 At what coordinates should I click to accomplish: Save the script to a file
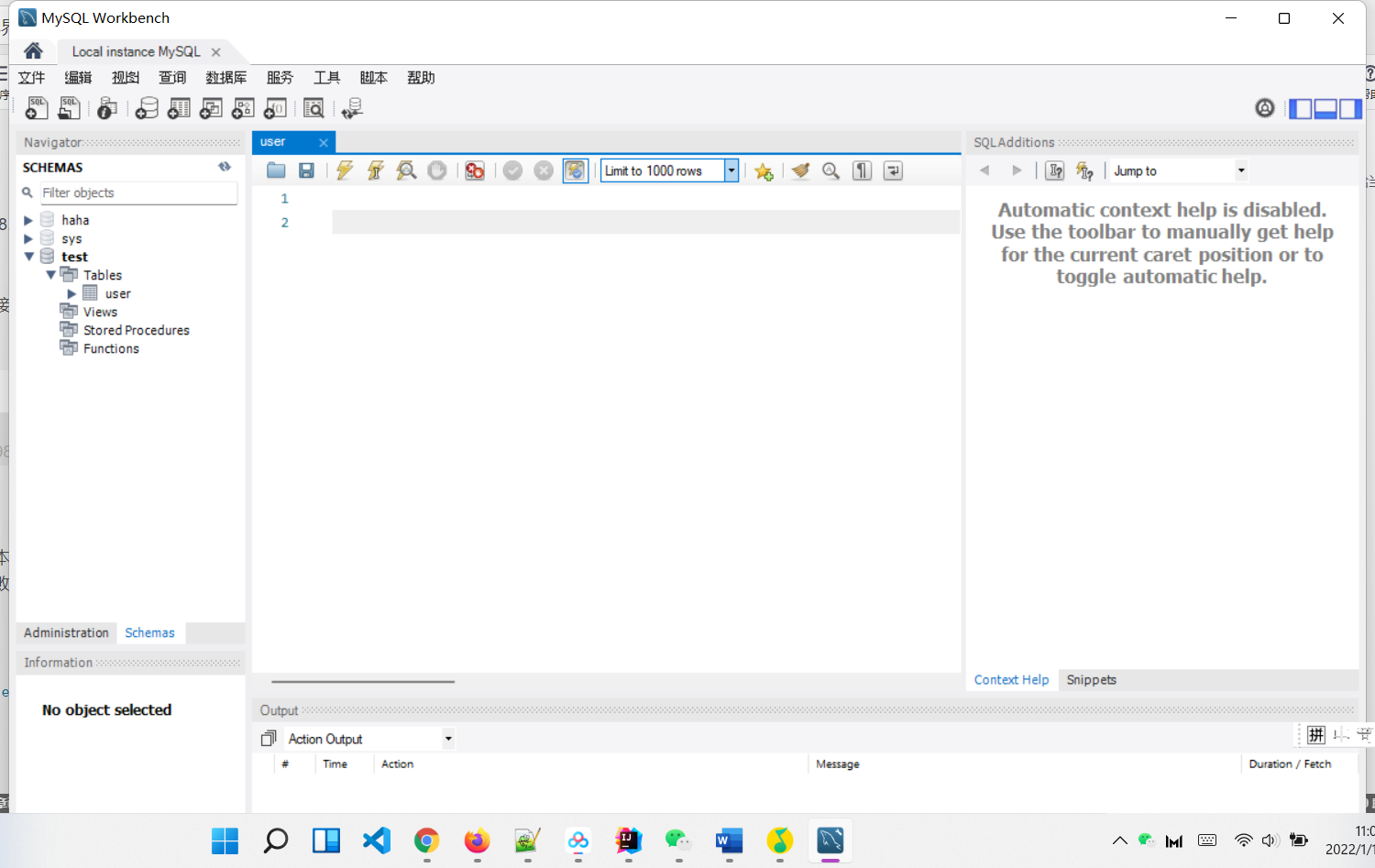(x=307, y=170)
